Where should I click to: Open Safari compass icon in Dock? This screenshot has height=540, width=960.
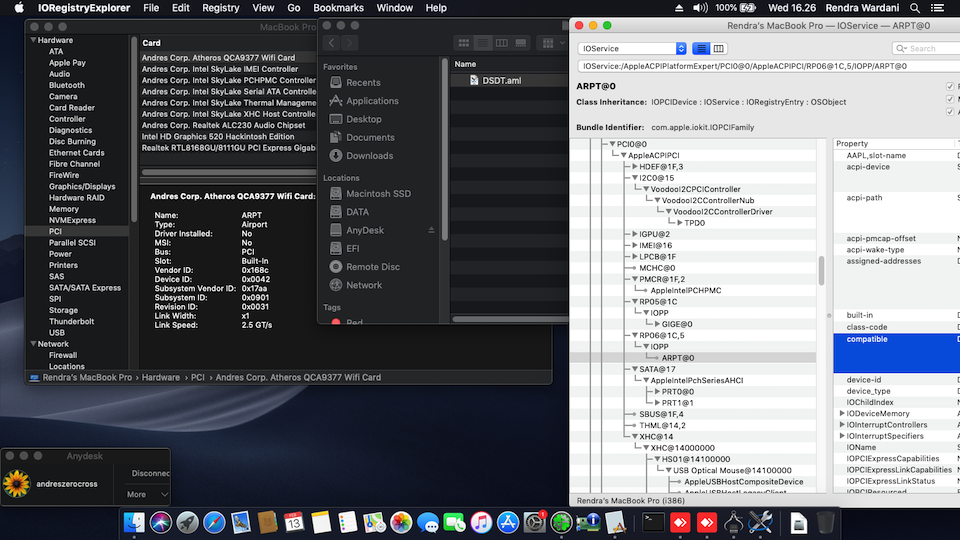coord(214,523)
